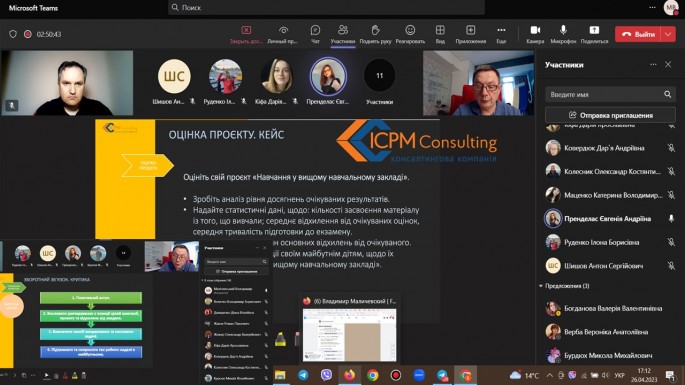Open Telegram from the taskbar
Screen dimensions: 685x385
[303, 375]
